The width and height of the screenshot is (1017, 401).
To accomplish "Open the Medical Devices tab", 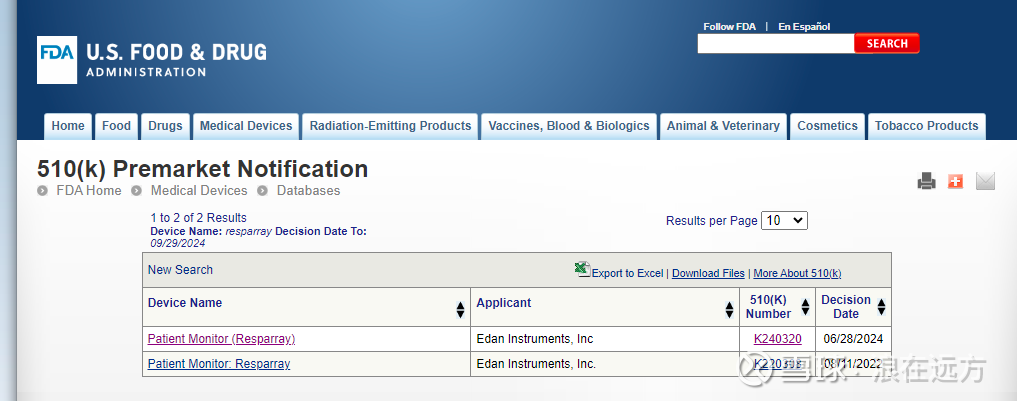I will tap(246, 126).
